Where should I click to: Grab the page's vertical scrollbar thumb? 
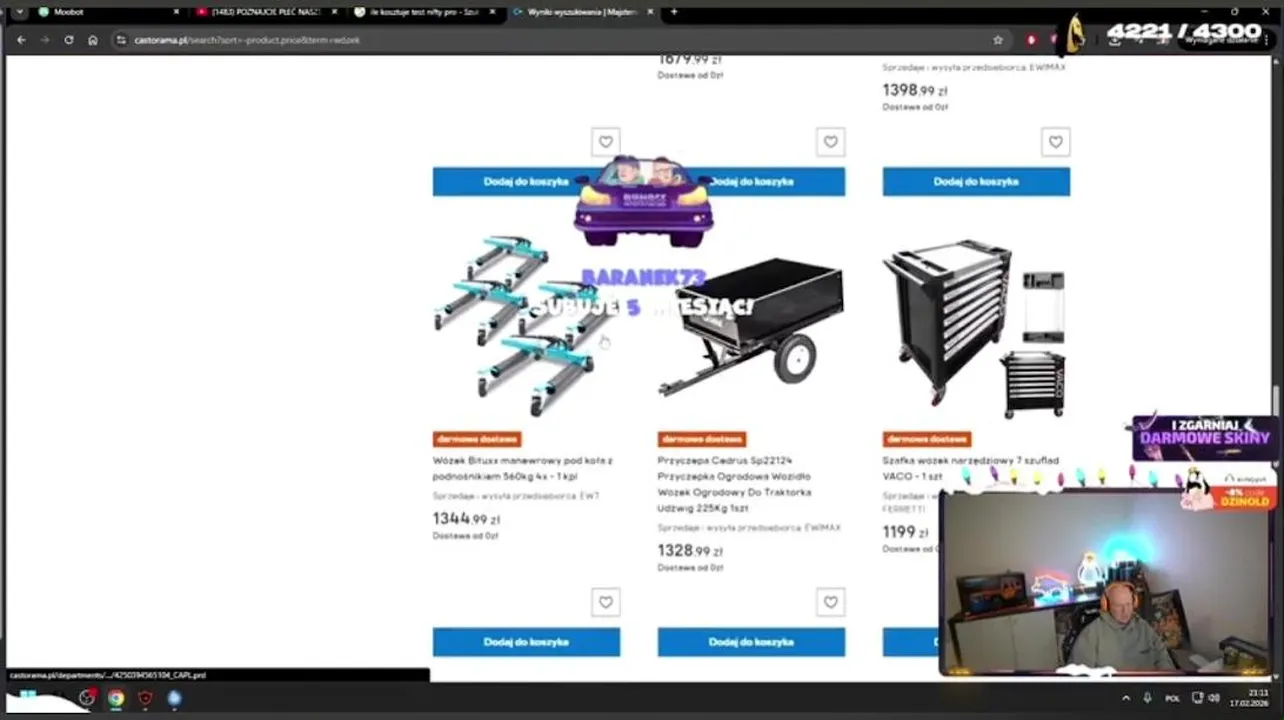coord(1277,400)
